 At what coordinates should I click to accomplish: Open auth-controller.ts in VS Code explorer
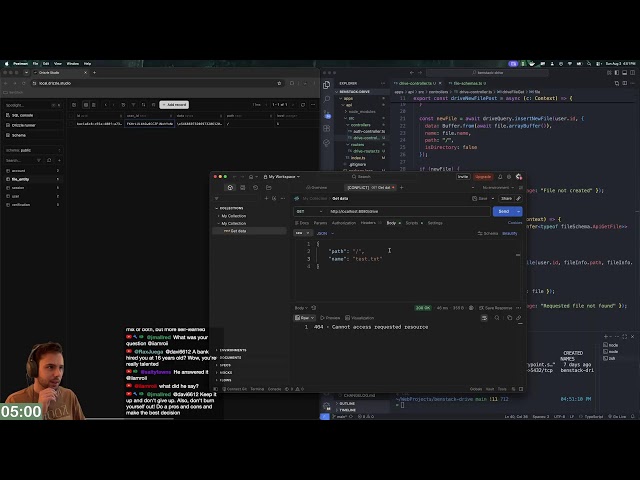pyautogui.click(x=367, y=131)
